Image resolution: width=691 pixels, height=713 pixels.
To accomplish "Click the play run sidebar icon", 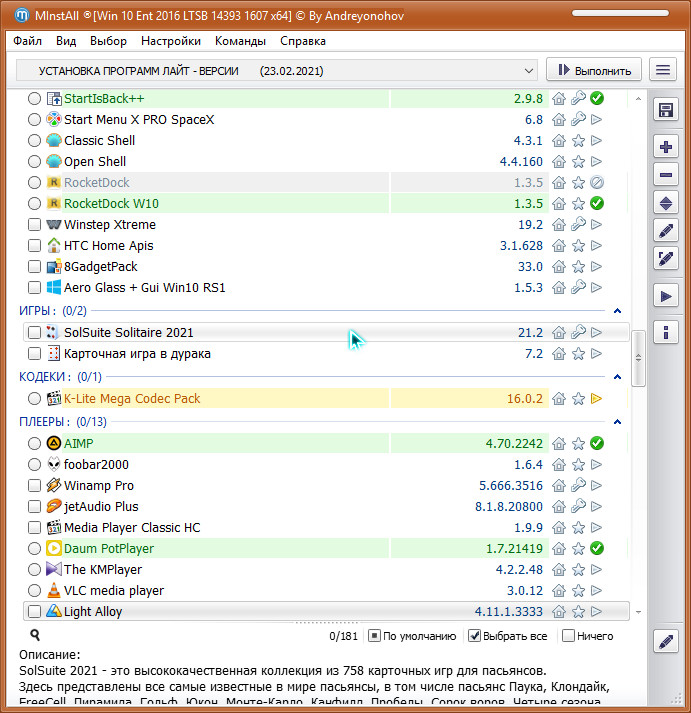I will (666, 296).
